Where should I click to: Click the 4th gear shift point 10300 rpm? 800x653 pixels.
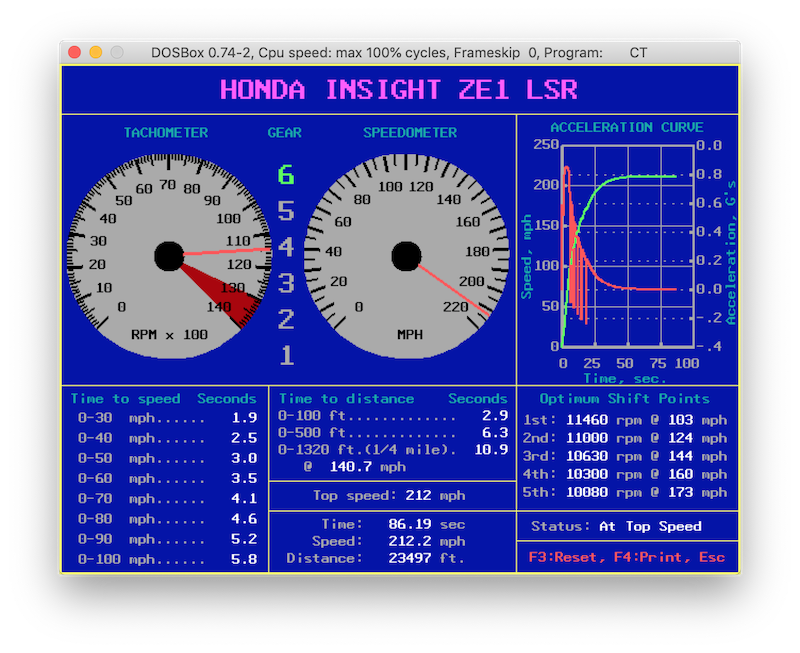click(625, 474)
